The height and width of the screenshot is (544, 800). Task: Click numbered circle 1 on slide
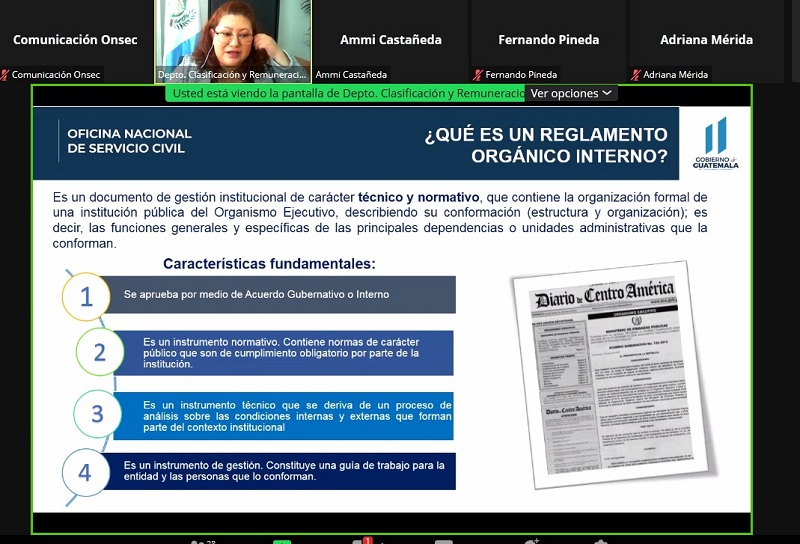point(86,296)
